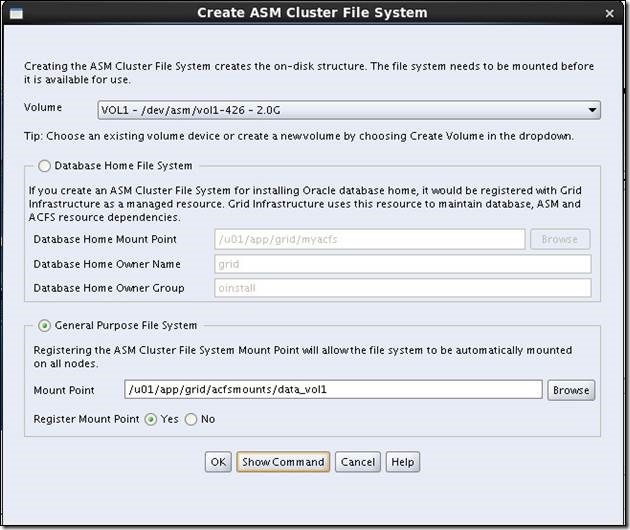Choose Yes for Register Mount Point
The height and width of the screenshot is (530, 630).
click(151, 419)
